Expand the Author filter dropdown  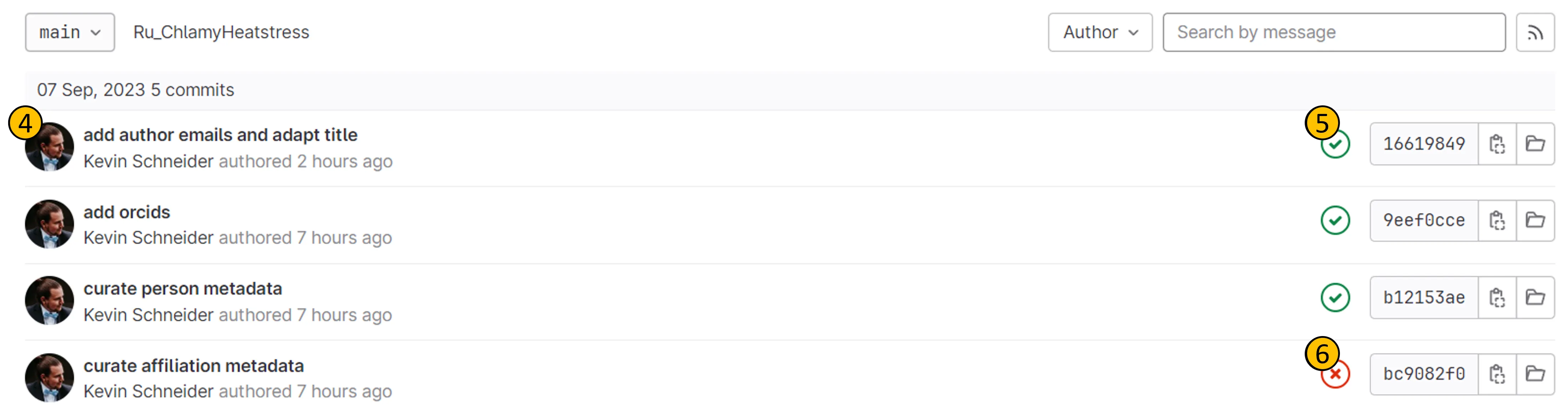click(x=1099, y=32)
